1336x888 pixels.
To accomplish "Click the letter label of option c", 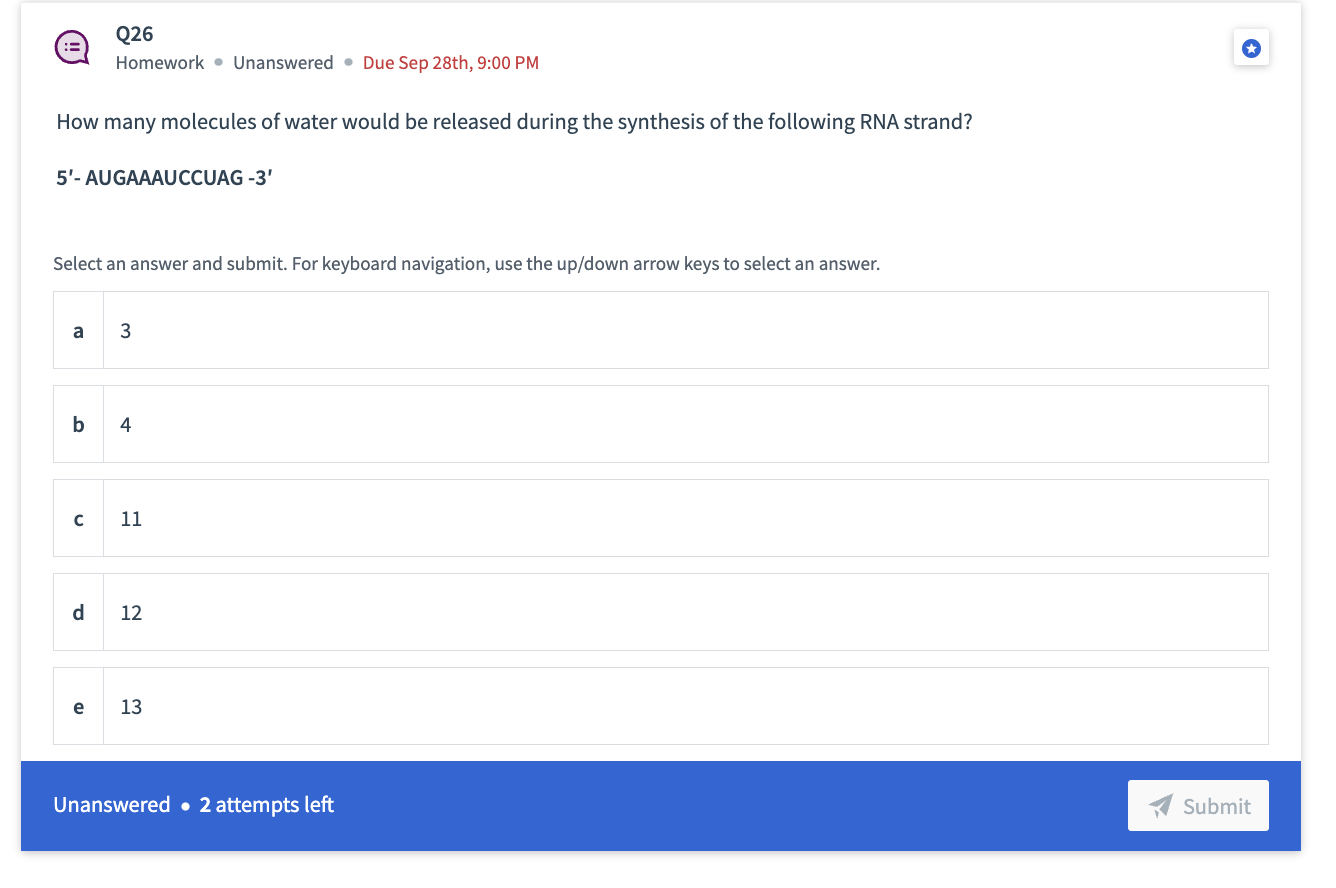I will click(78, 518).
